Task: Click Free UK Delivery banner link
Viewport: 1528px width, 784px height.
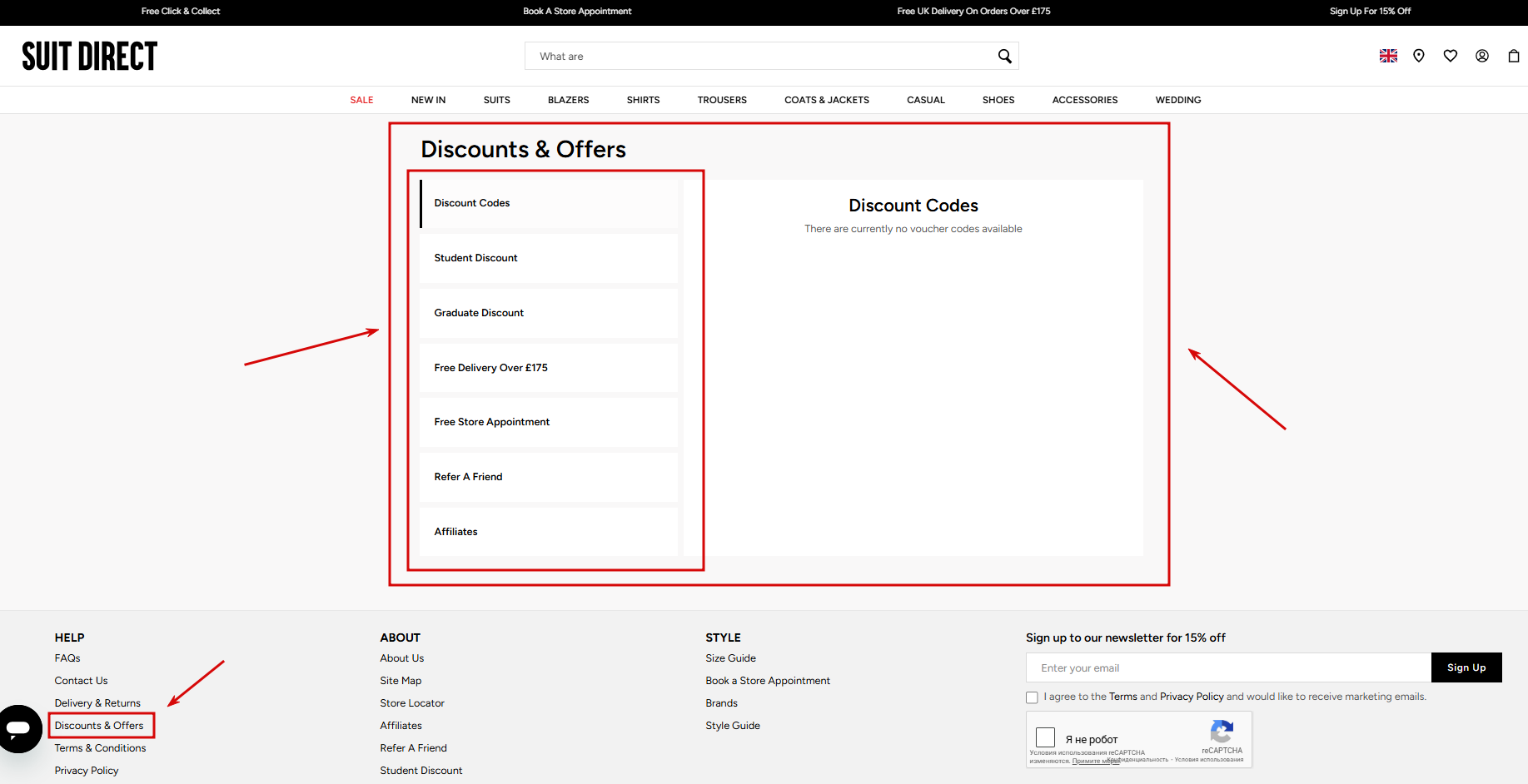Action: click(x=973, y=12)
